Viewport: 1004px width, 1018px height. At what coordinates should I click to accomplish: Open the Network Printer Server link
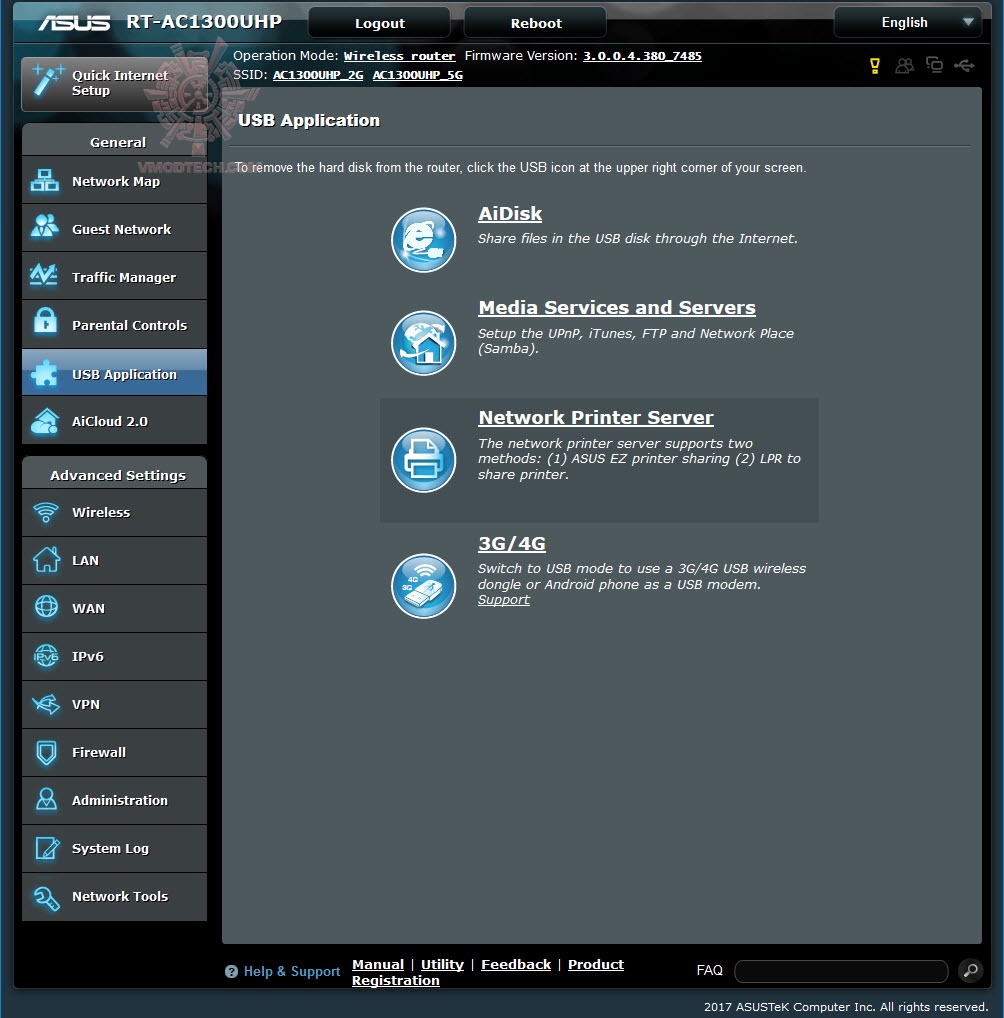point(596,417)
